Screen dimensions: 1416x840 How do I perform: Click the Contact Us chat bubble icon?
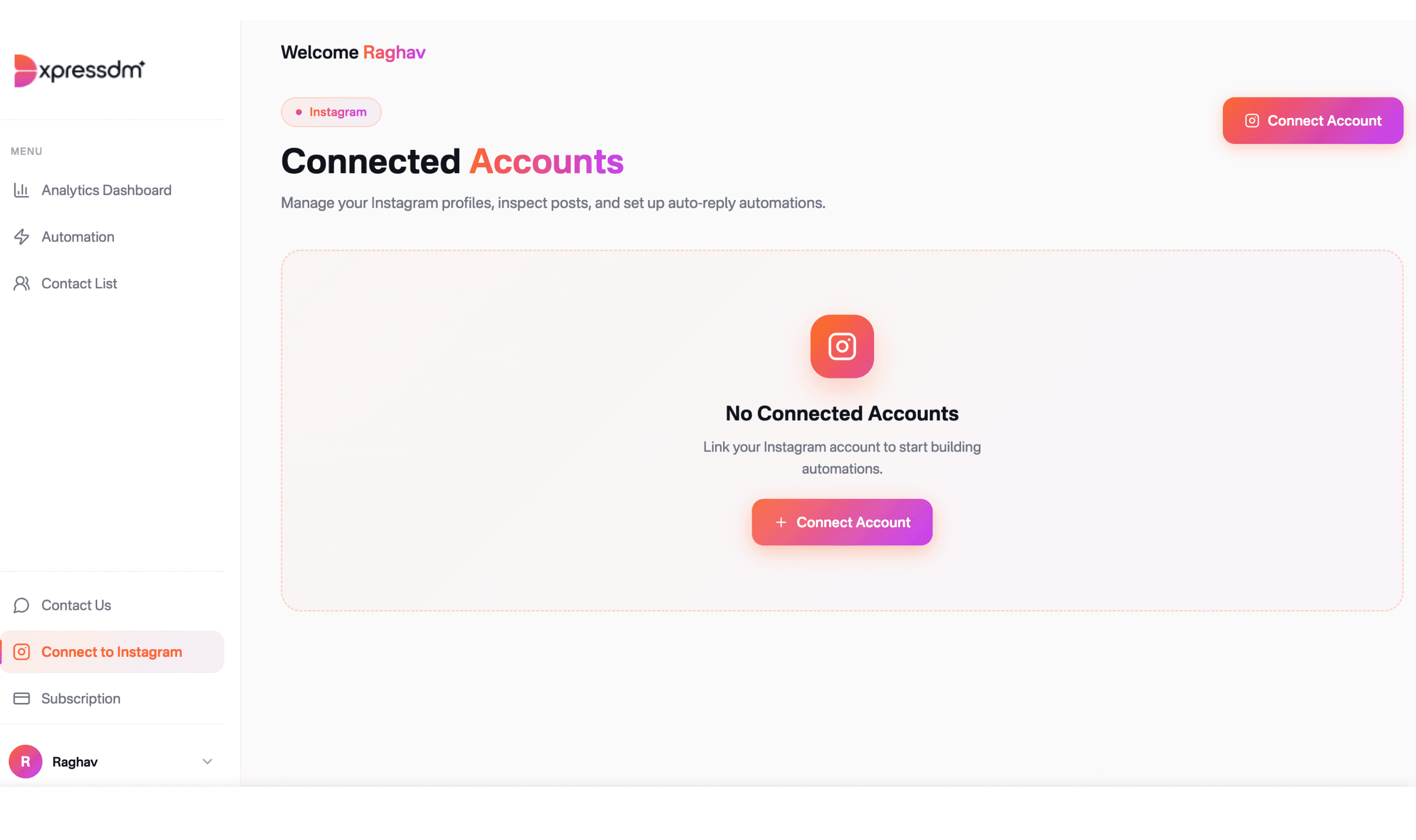[x=22, y=605]
